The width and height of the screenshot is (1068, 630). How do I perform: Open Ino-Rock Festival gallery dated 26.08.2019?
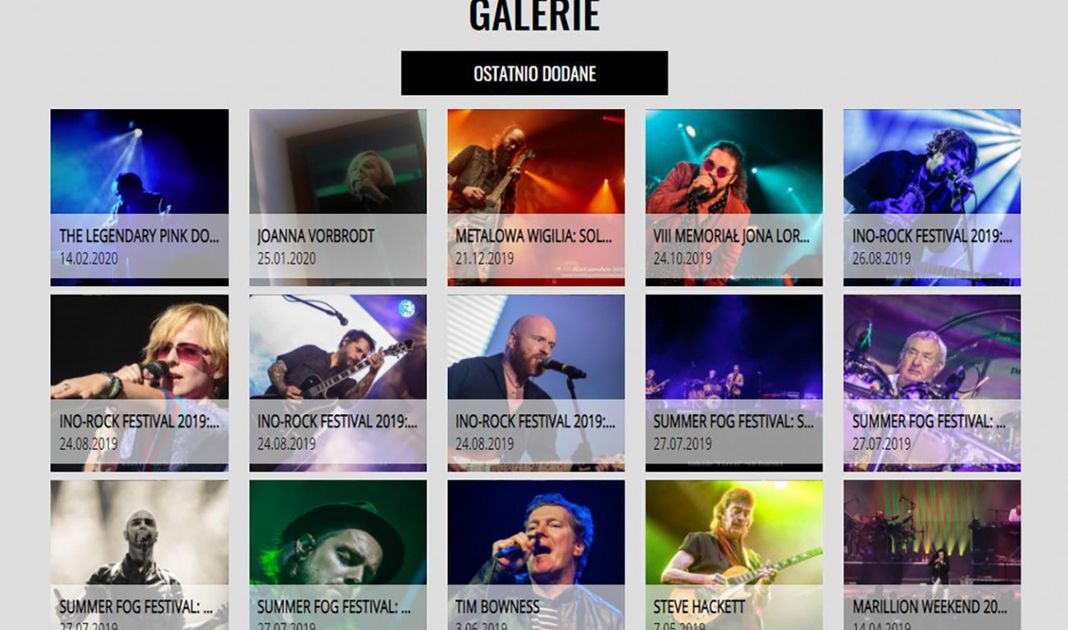click(932, 198)
